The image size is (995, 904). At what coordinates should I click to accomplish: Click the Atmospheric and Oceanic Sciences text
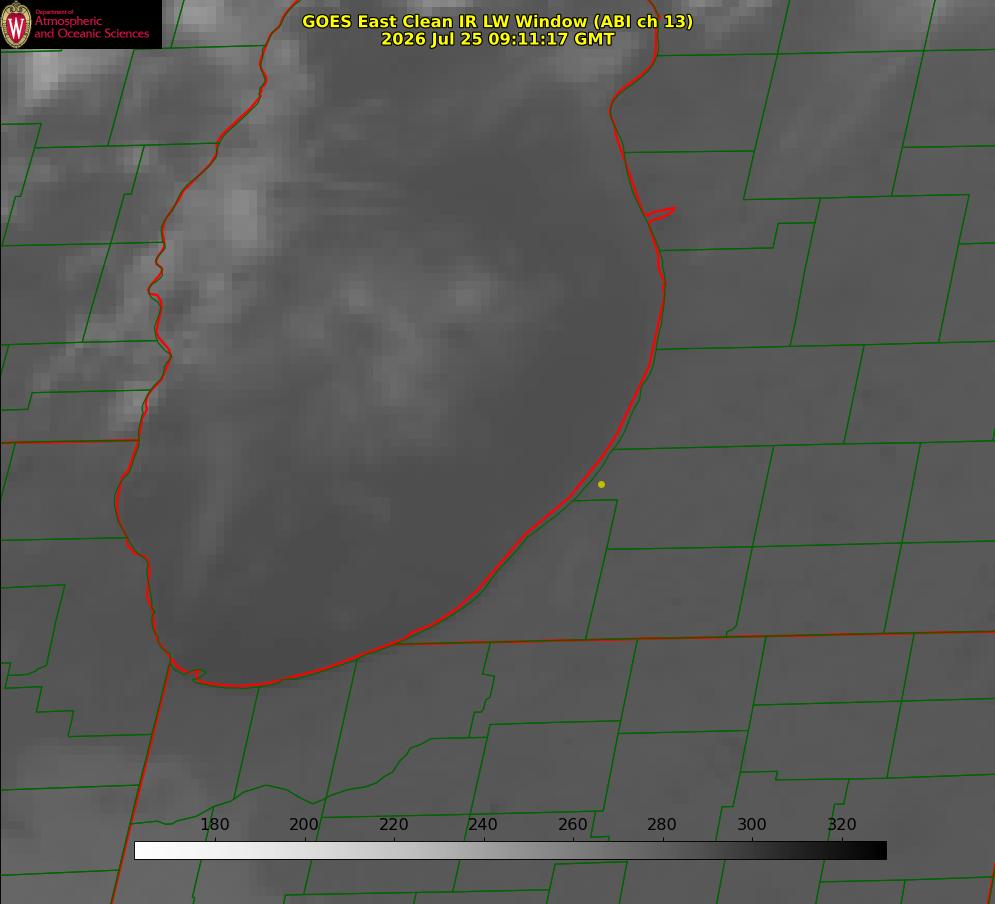[91, 27]
